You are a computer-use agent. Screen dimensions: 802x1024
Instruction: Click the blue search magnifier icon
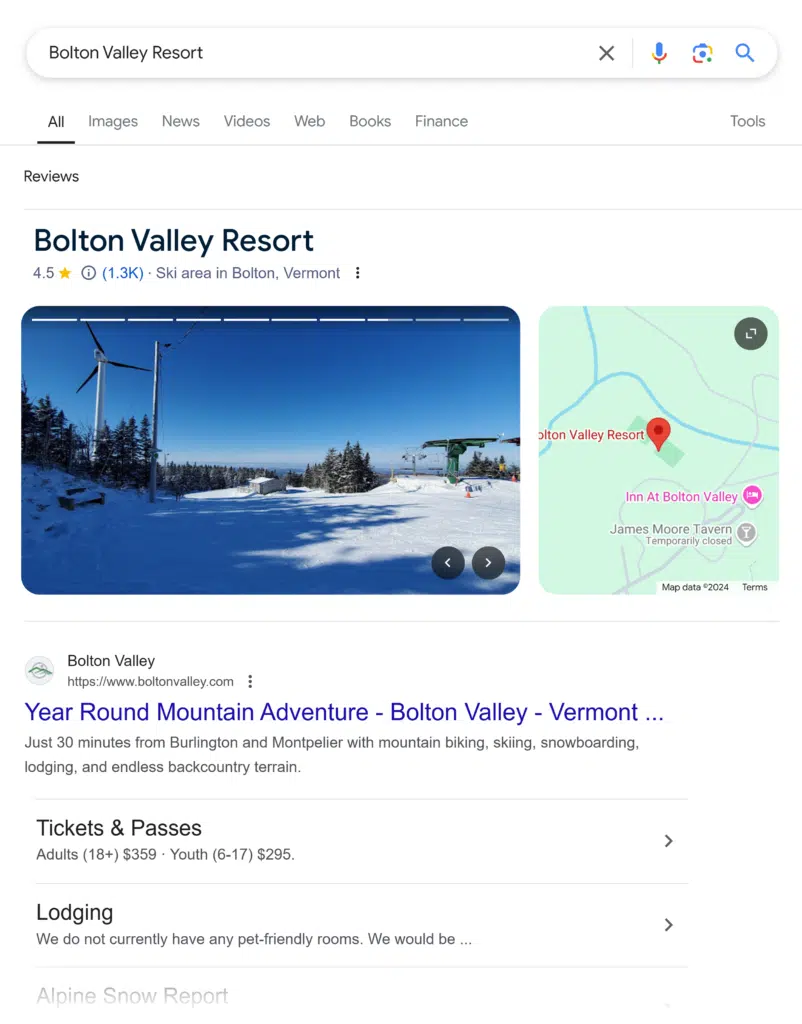pos(745,53)
